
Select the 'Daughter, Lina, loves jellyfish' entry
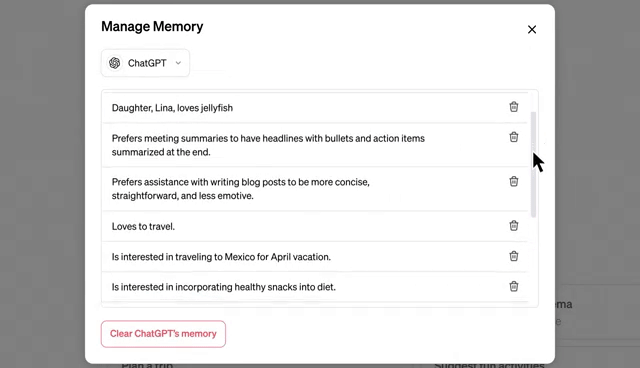tap(172, 108)
